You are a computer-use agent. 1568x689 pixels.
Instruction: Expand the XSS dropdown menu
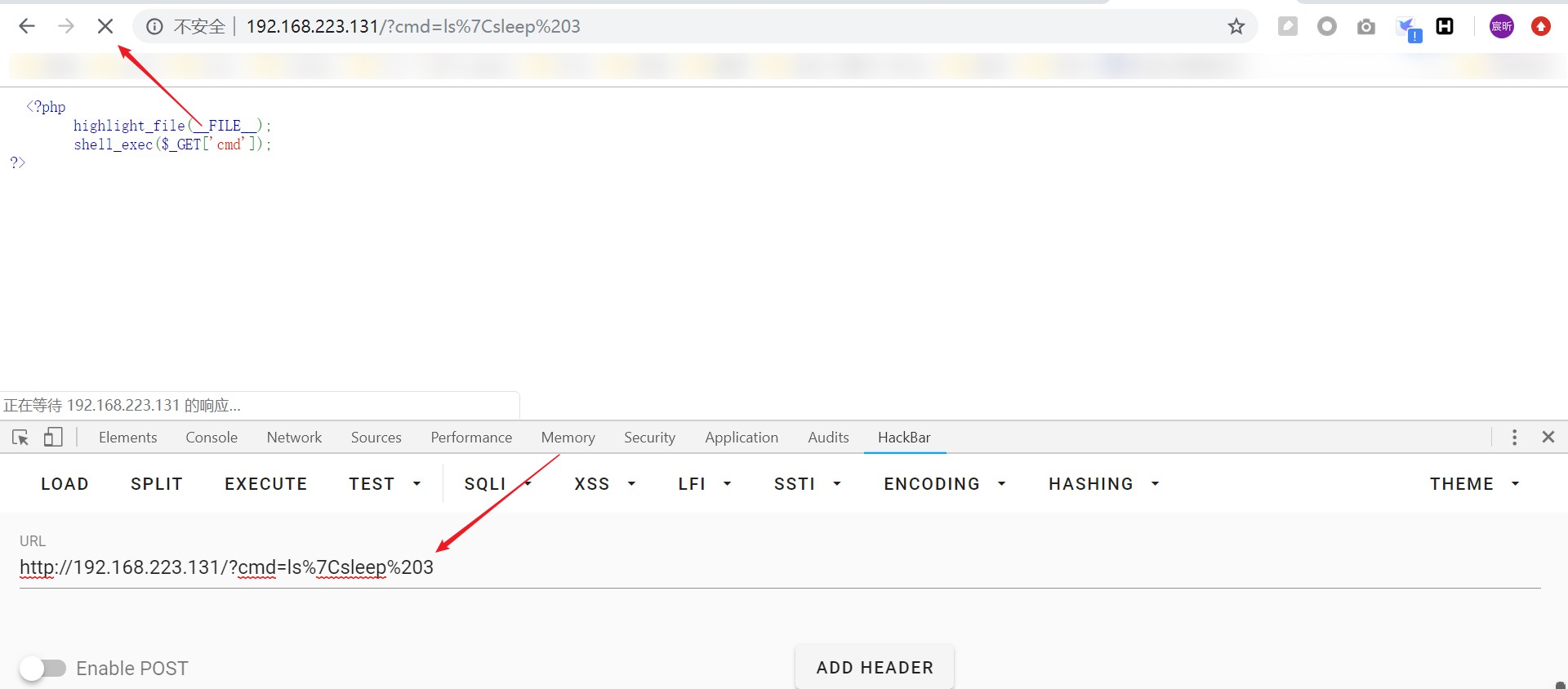(x=604, y=484)
